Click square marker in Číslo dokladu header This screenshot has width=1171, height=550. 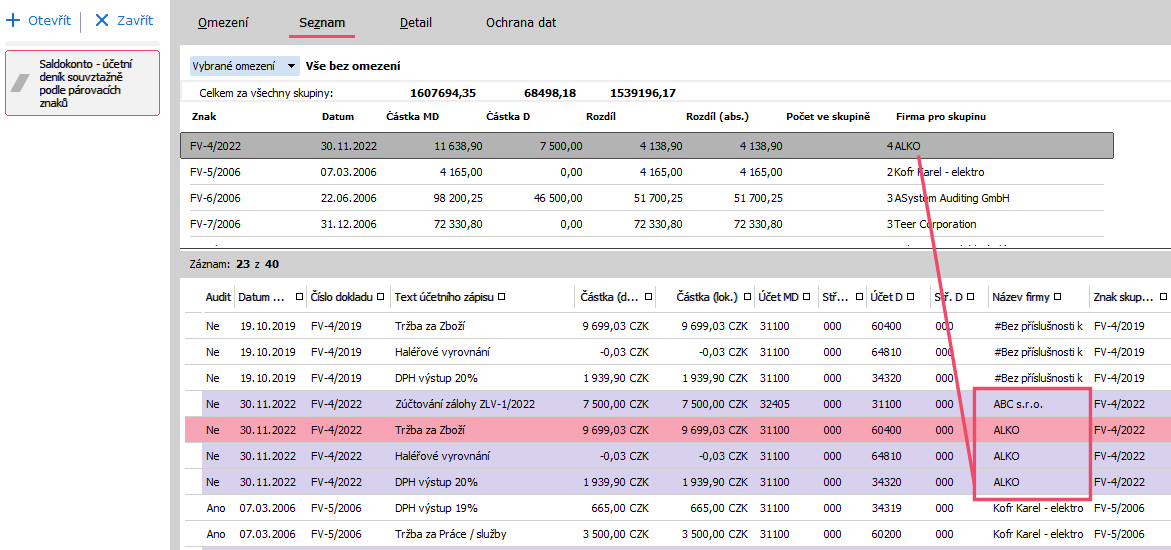(x=380, y=297)
